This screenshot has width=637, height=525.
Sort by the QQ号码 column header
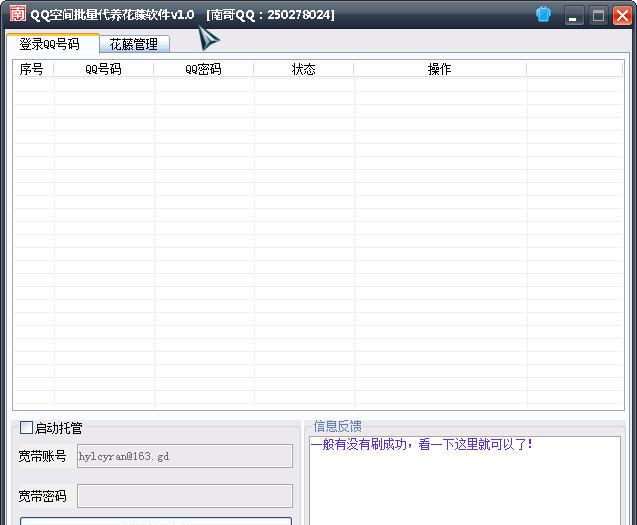click(103, 69)
